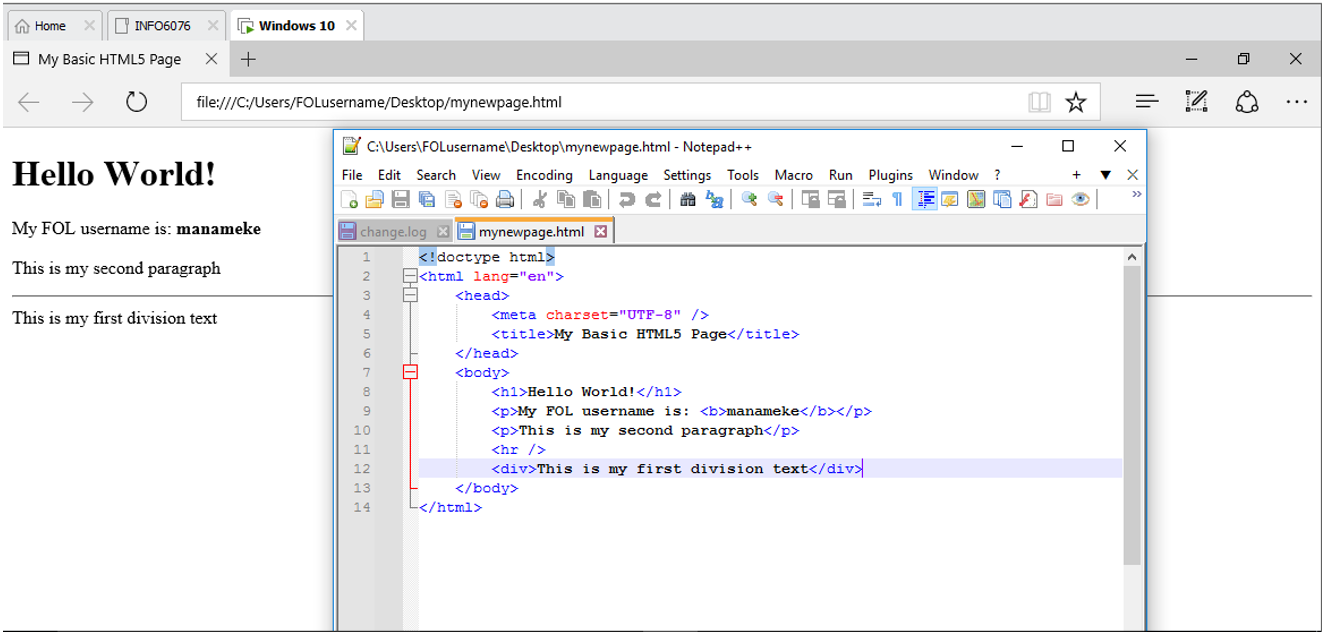Refresh the page in the browser
Screen dimensions: 1322x632
click(x=136, y=102)
